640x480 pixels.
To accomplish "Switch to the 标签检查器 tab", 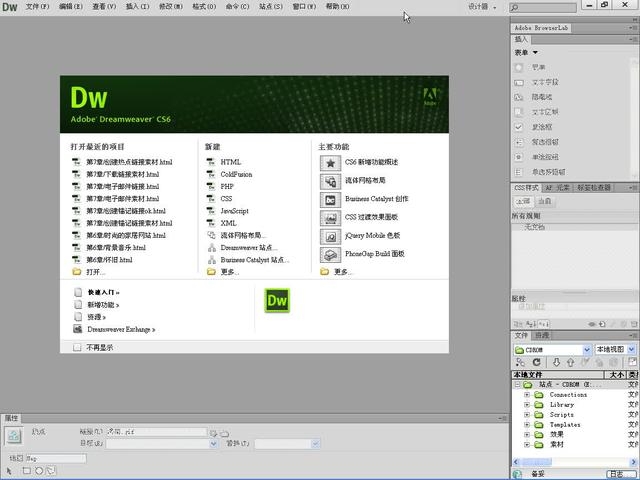I will coord(593,188).
